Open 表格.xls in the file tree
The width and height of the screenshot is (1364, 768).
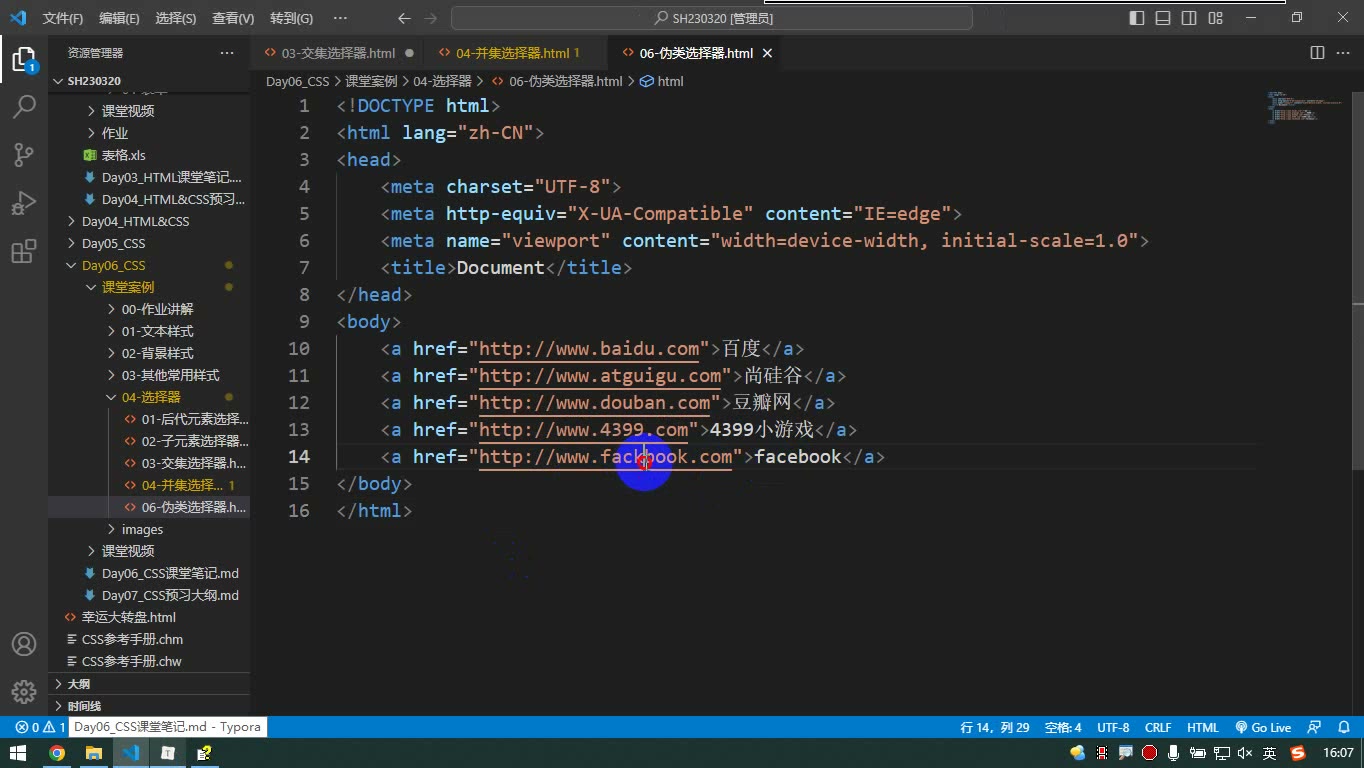coord(149,155)
